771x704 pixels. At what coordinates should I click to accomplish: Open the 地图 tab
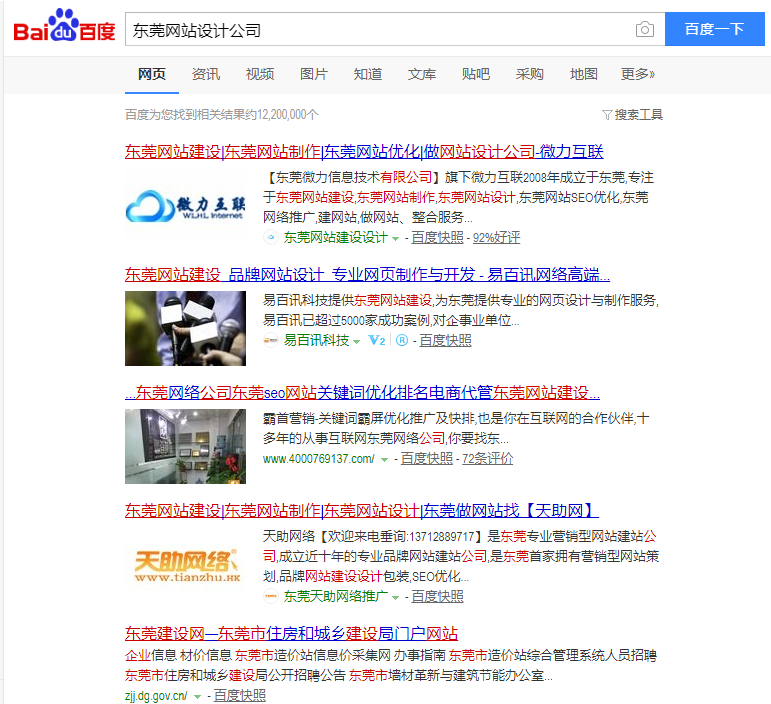[x=584, y=74]
